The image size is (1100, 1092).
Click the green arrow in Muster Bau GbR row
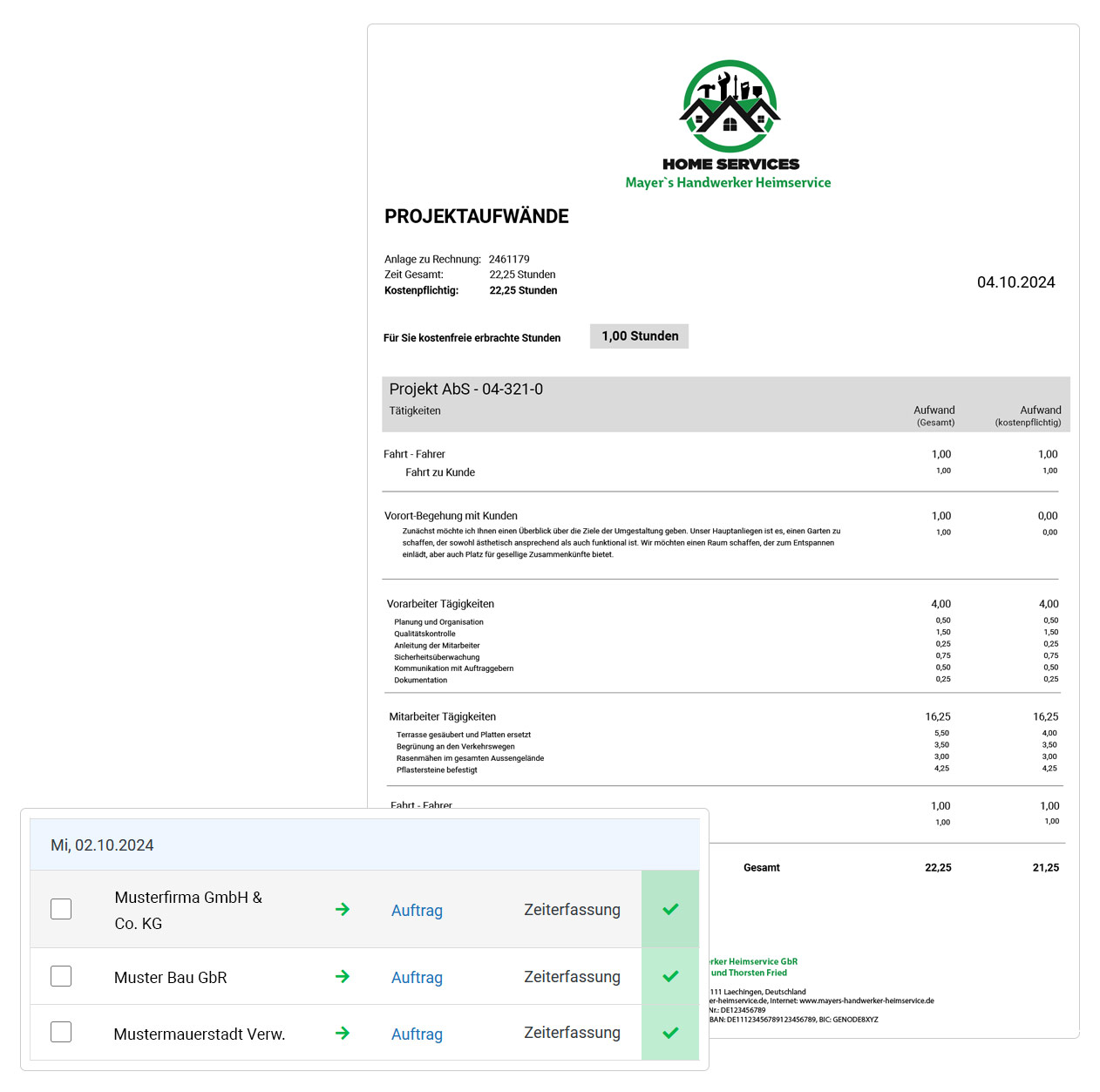pos(343,976)
